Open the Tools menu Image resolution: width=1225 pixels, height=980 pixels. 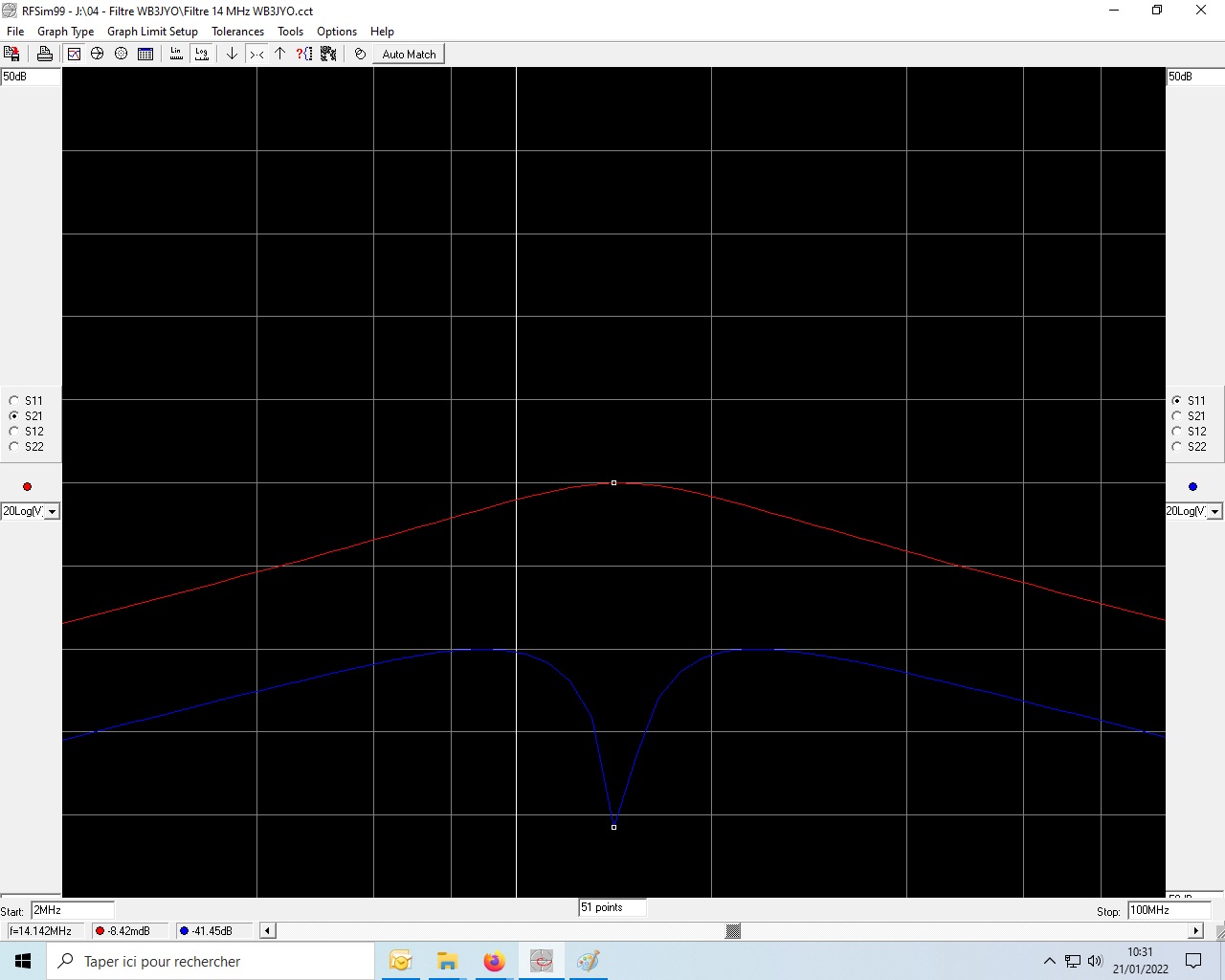(x=290, y=31)
